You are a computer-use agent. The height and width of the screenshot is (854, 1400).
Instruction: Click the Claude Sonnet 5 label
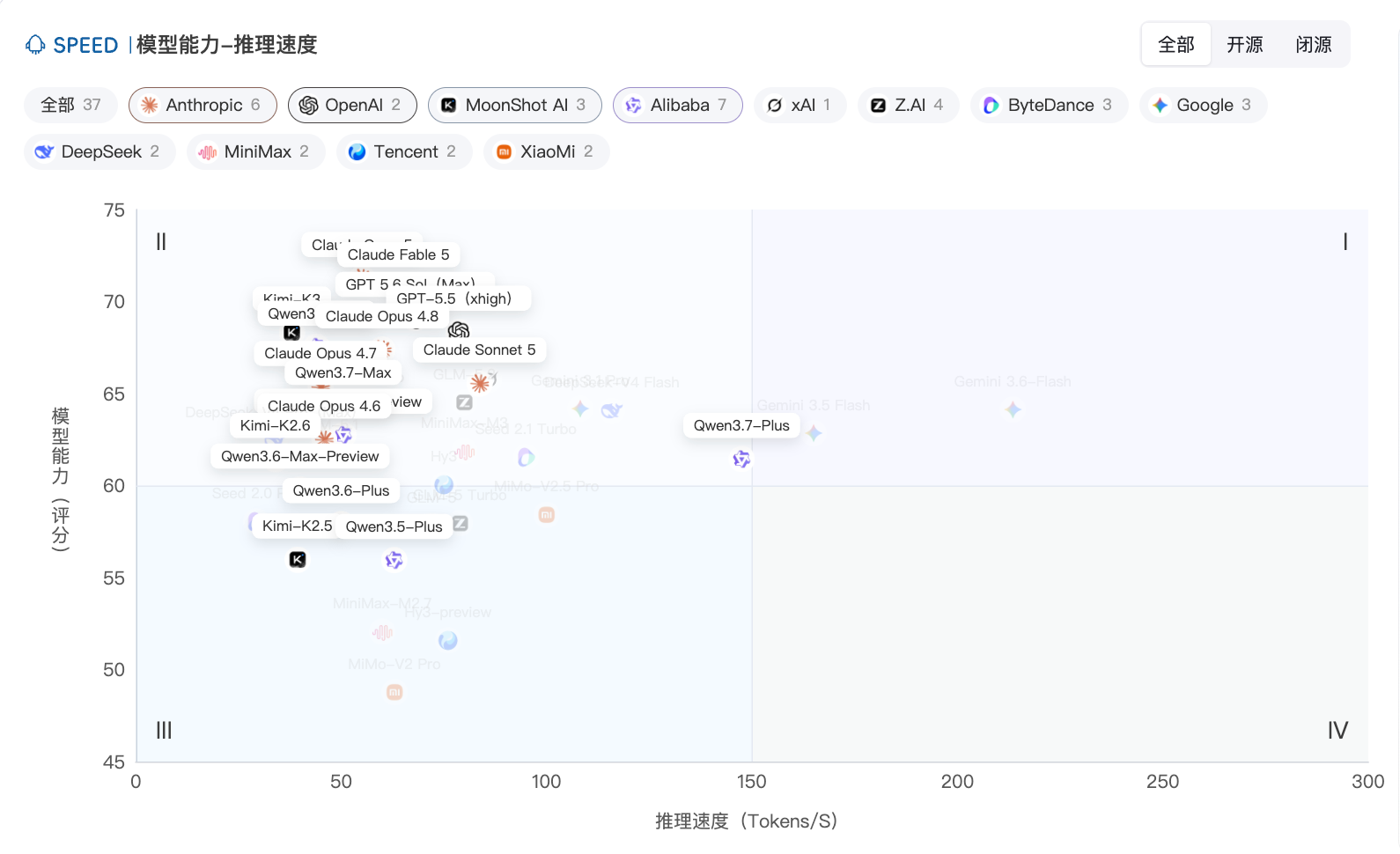pyautogui.click(x=480, y=350)
